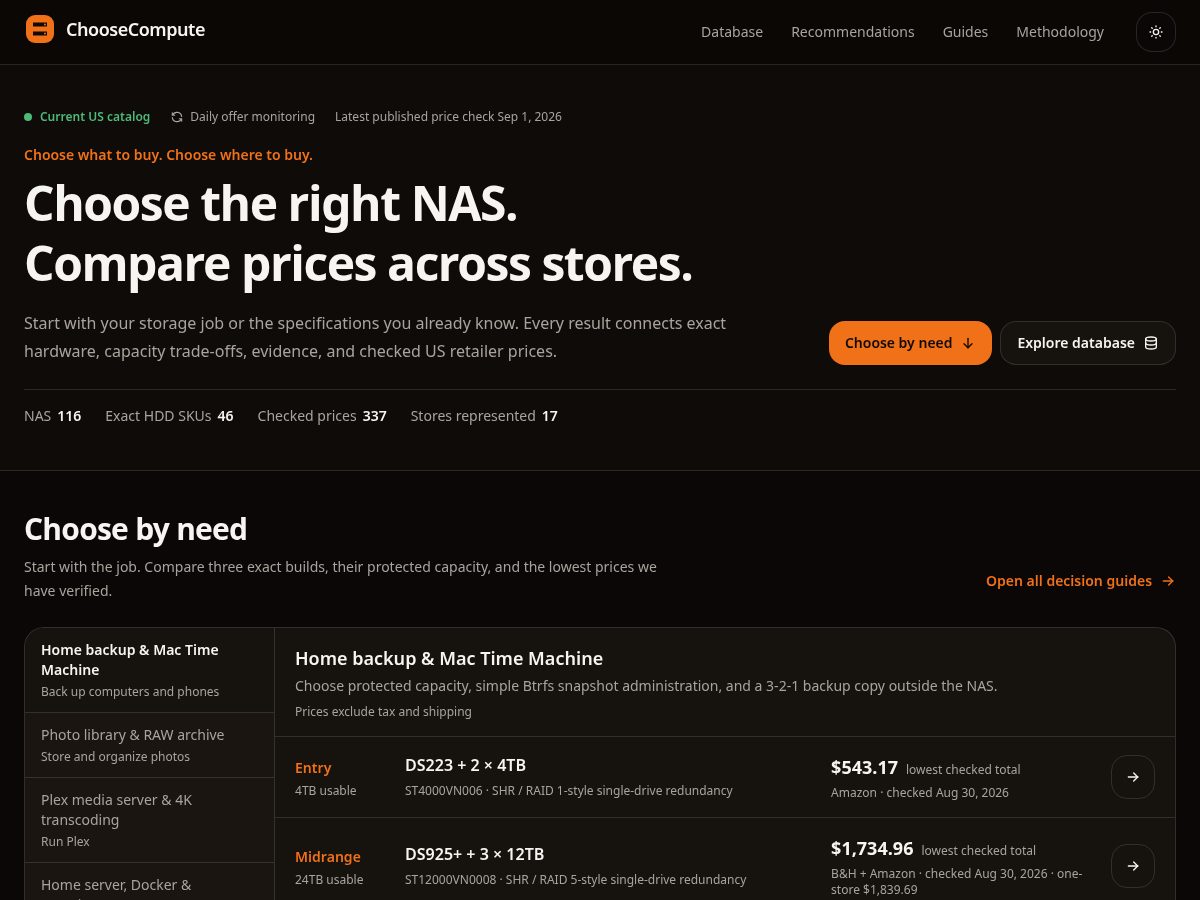Viewport: 1200px width, 900px height.
Task: Click the Prices exclude tax and shipping note
Action: 383,712
